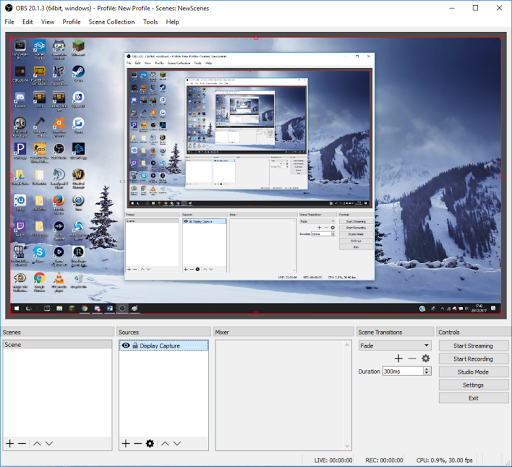
Task: Click Start Streaming button
Action: [x=473, y=346]
